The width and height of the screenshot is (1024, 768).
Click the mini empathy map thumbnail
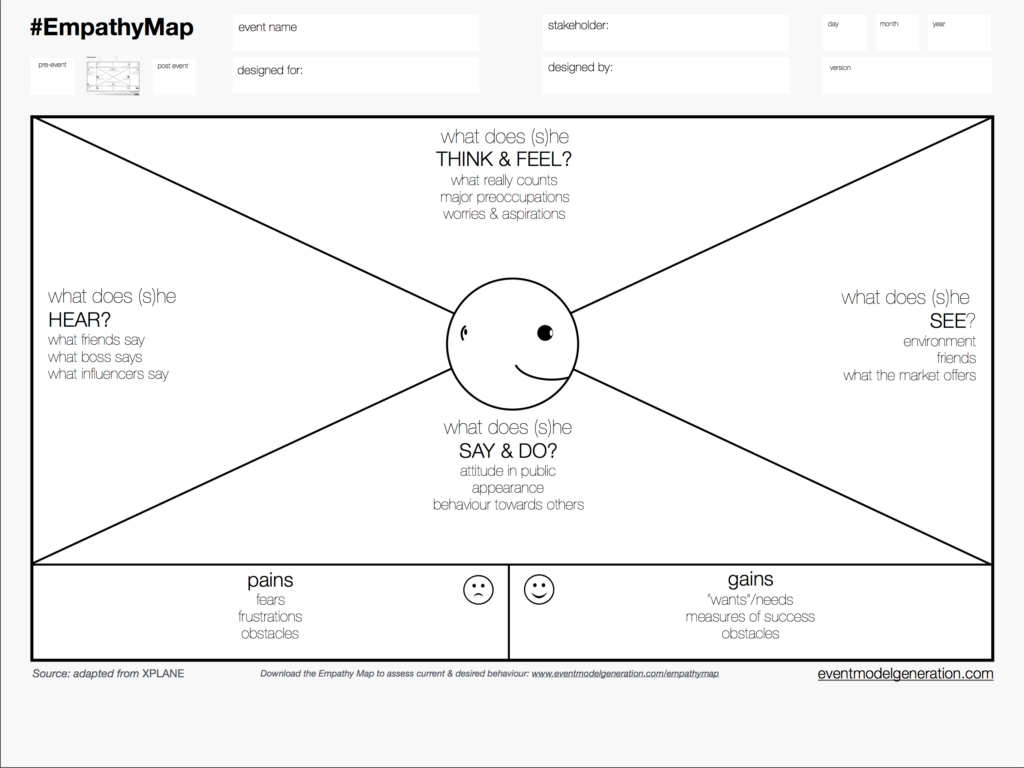click(114, 77)
